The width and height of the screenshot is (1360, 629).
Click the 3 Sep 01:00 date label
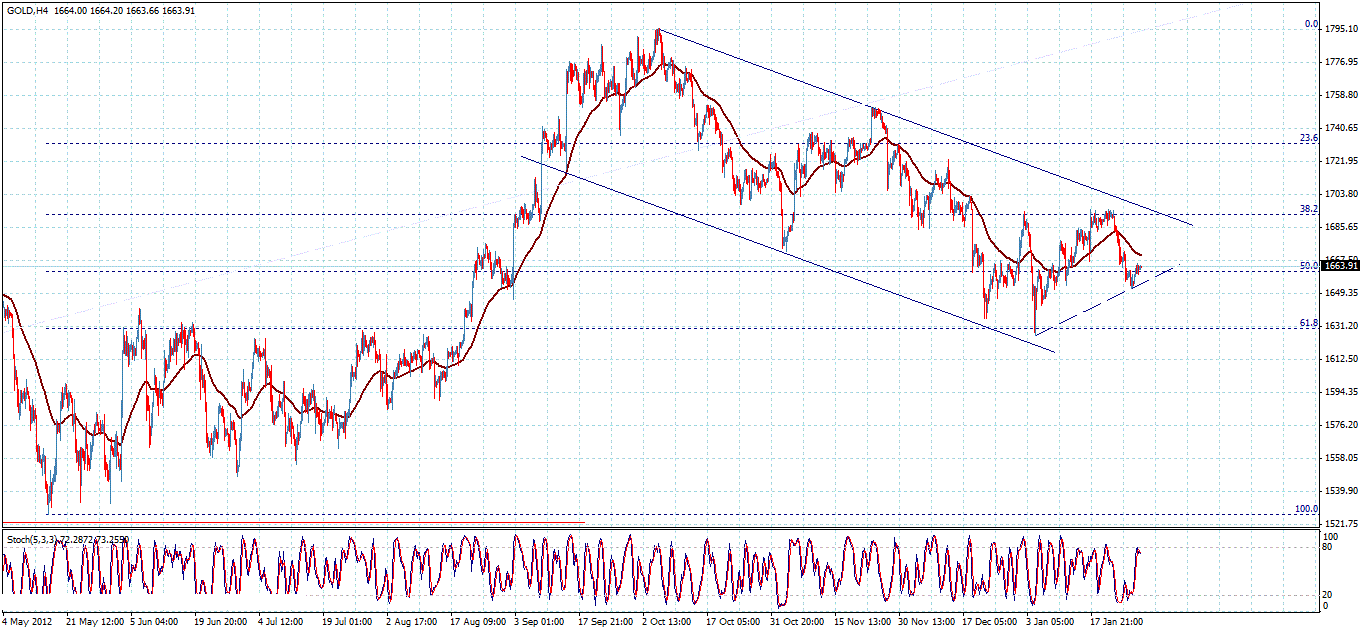click(540, 621)
